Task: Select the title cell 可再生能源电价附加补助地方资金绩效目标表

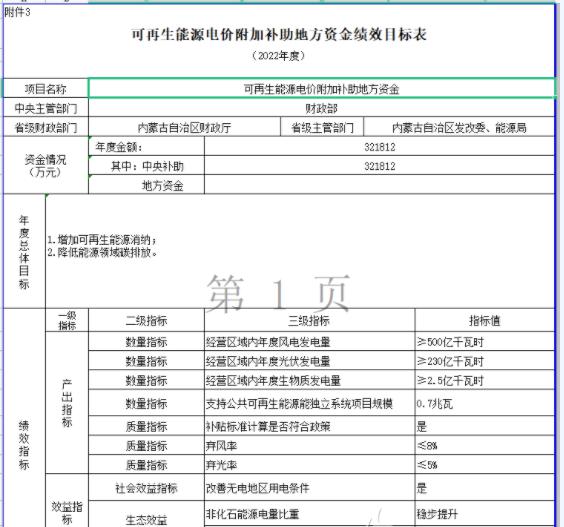Action: pos(279,35)
